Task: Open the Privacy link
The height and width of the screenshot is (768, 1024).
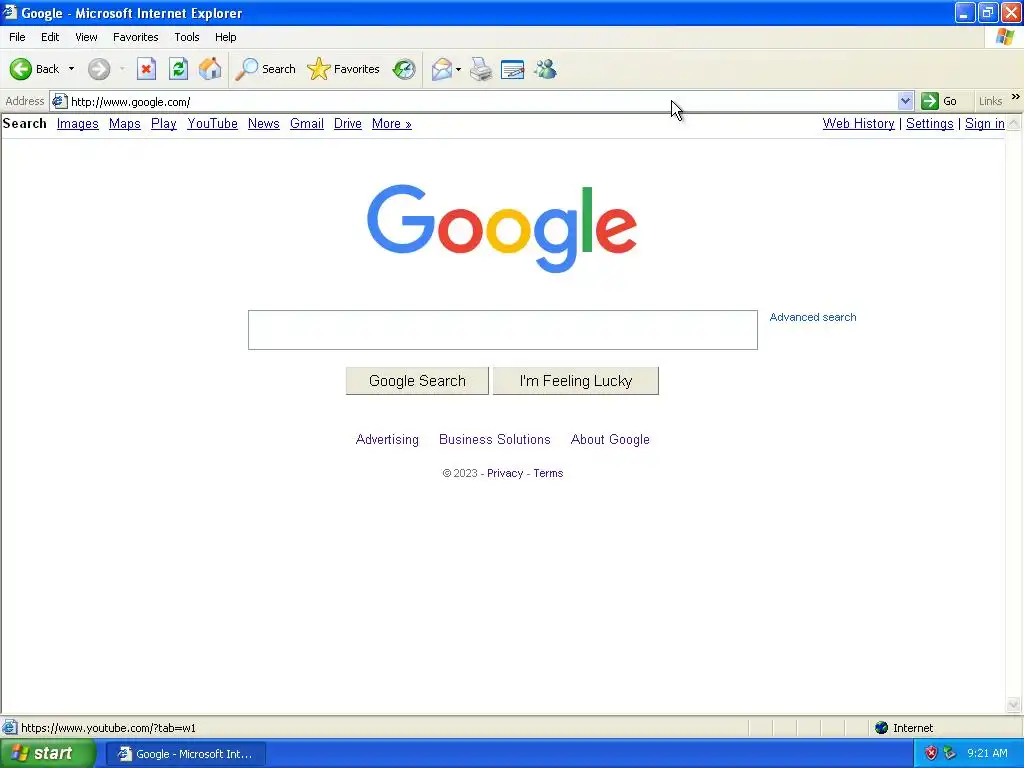Action: click(x=505, y=473)
